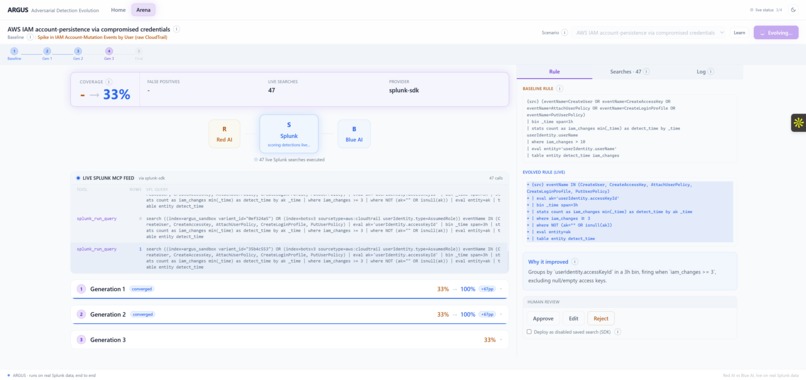The image size is (806, 380).
Task: Click the info icon next to Baseline label
Action: click(30, 37)
